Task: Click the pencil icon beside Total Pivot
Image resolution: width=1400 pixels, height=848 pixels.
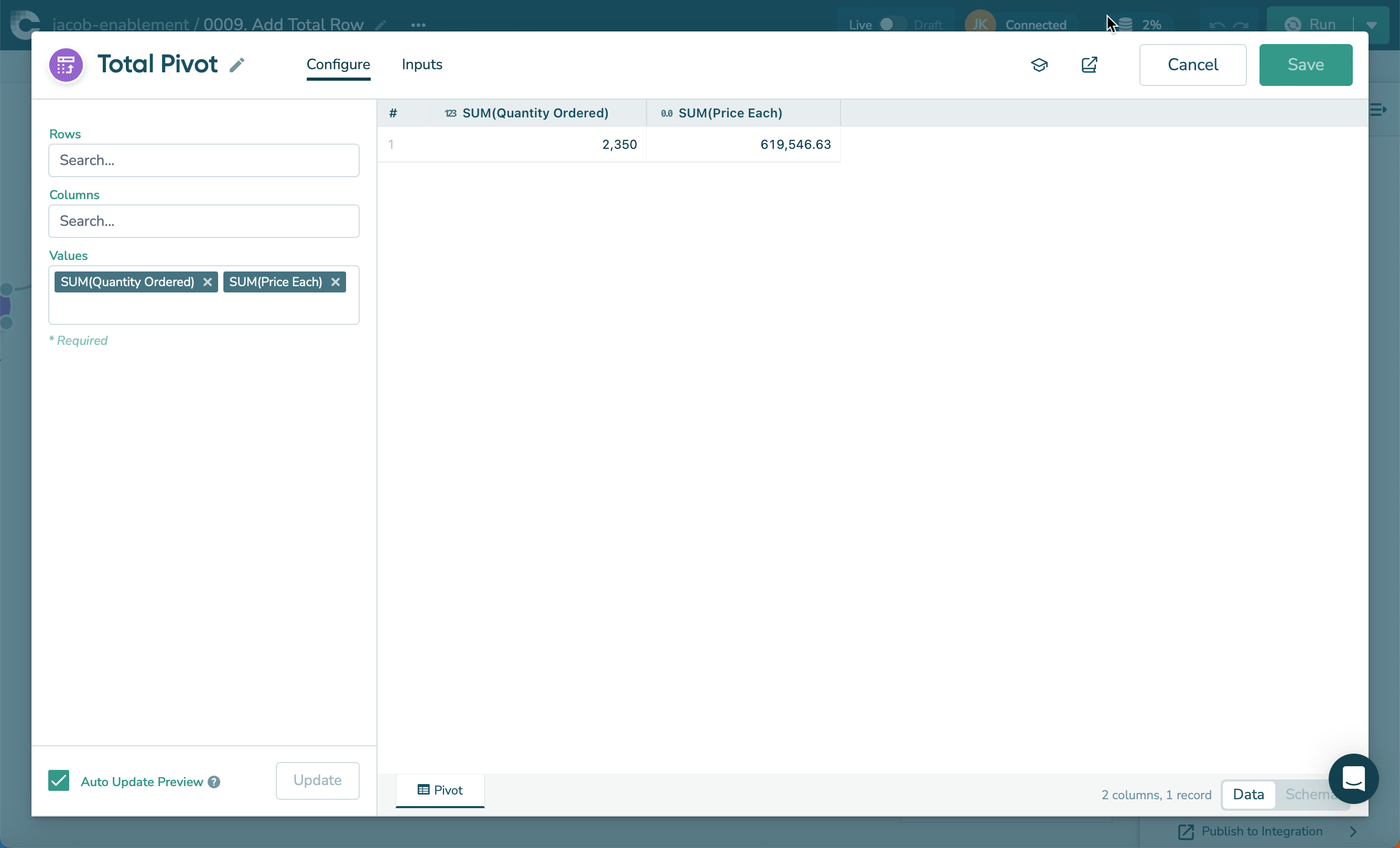Action: click(x=237, y=65)
